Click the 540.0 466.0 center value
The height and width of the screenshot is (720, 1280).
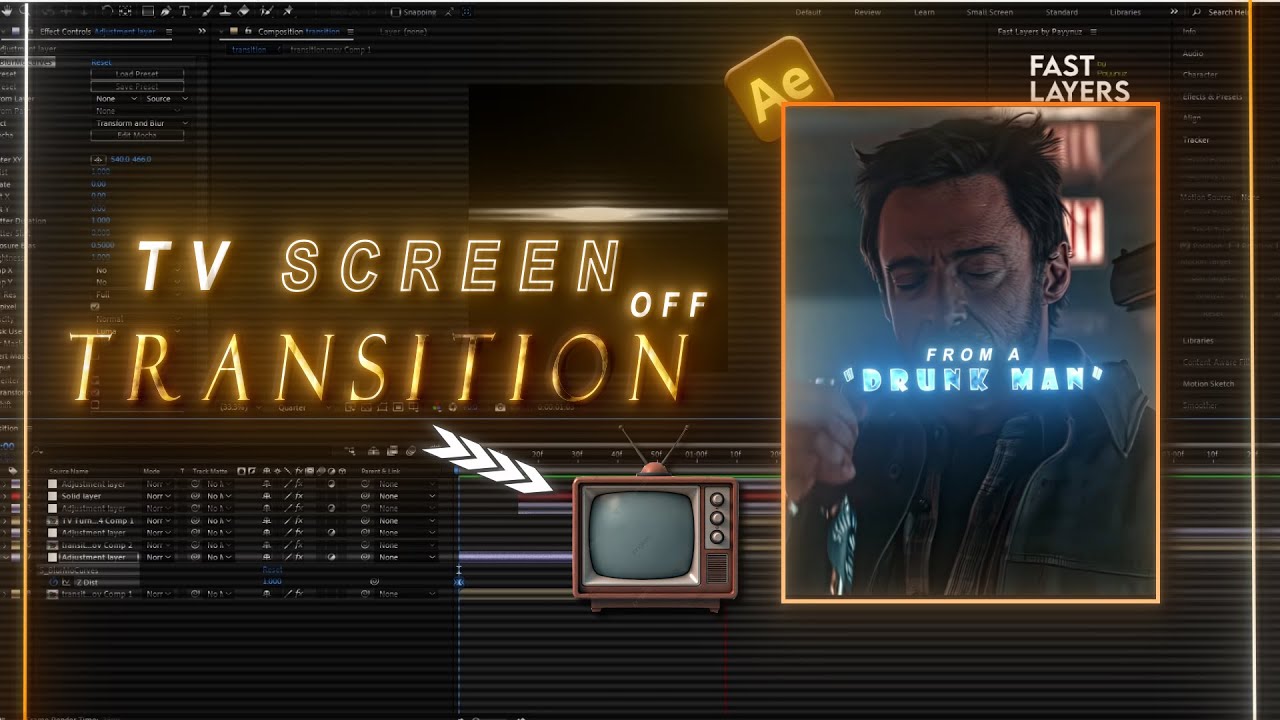130,159
